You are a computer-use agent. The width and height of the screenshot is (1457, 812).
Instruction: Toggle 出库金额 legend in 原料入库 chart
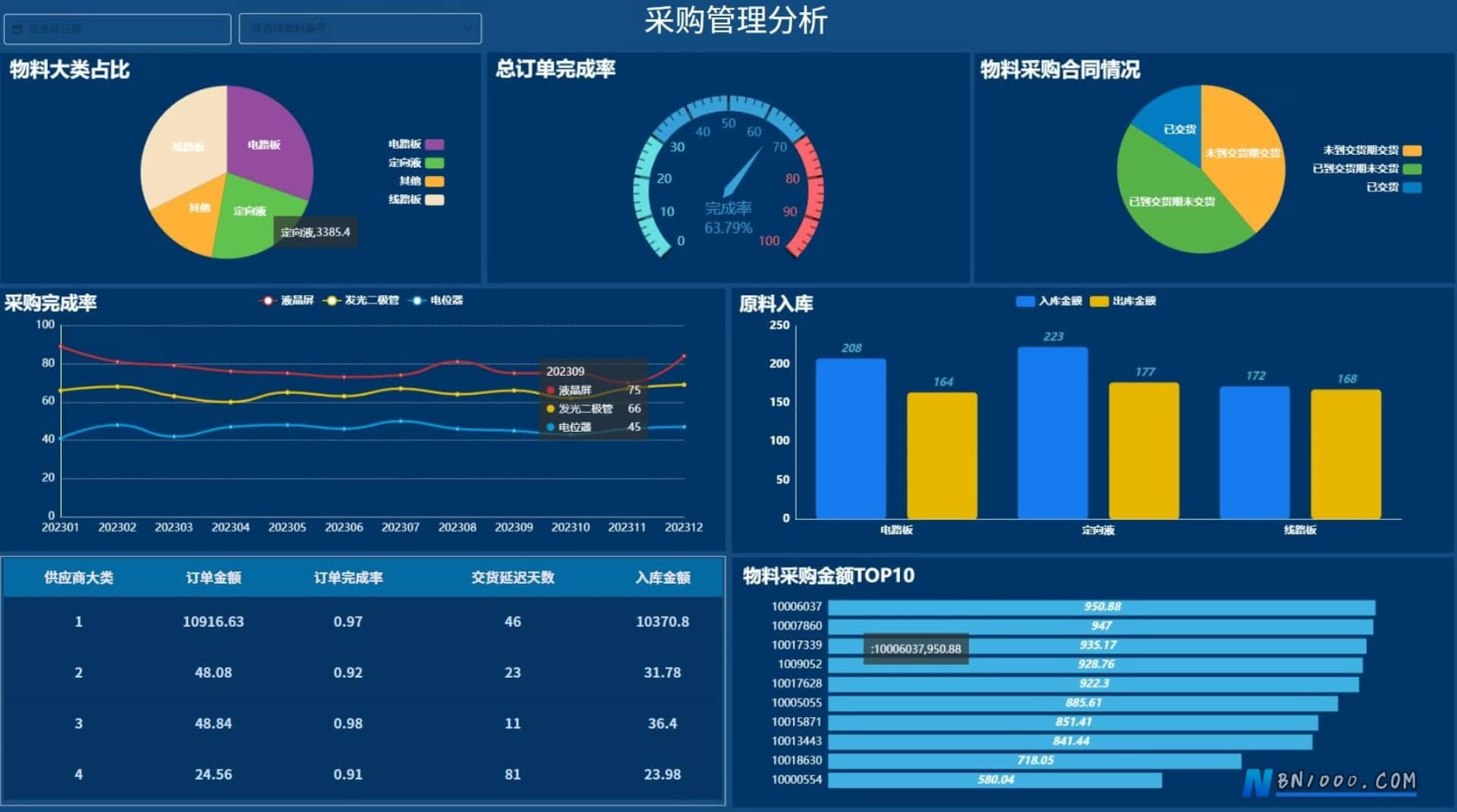(1122, 301)
